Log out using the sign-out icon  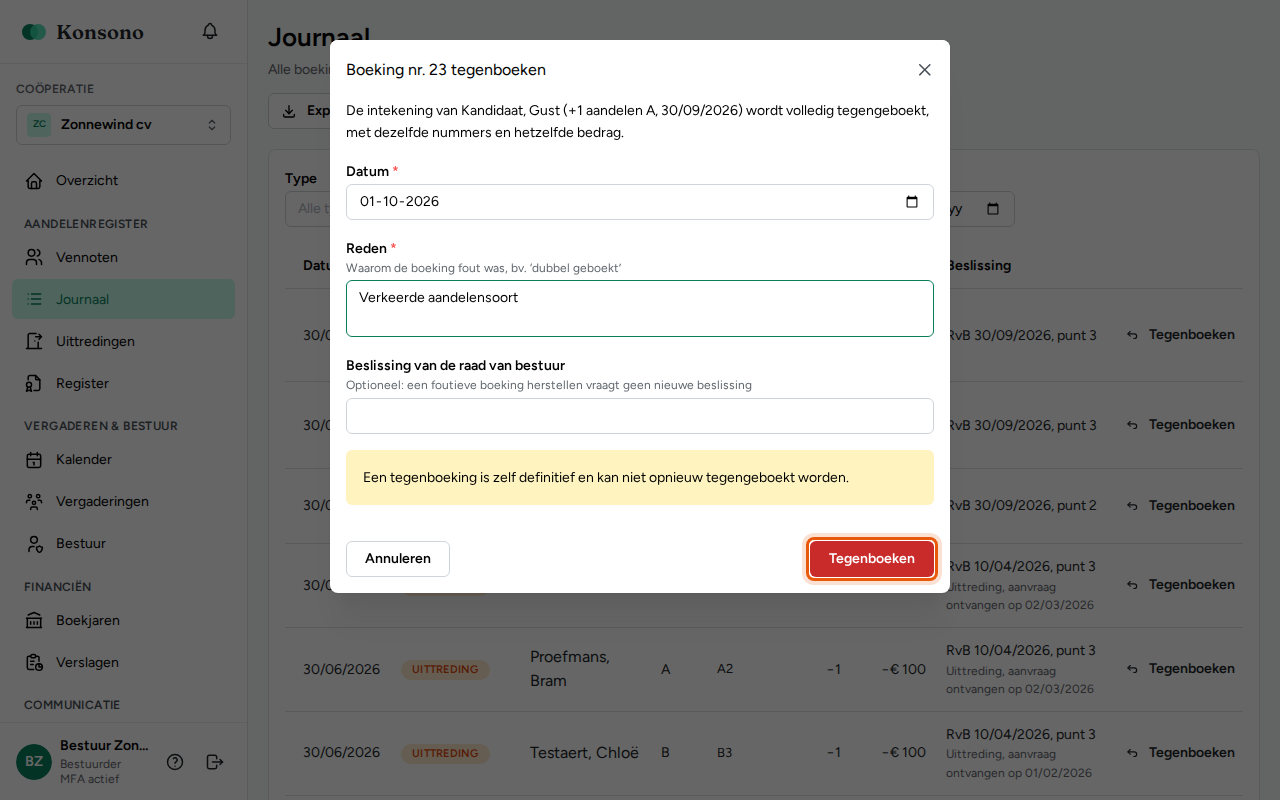coord(215,762)
